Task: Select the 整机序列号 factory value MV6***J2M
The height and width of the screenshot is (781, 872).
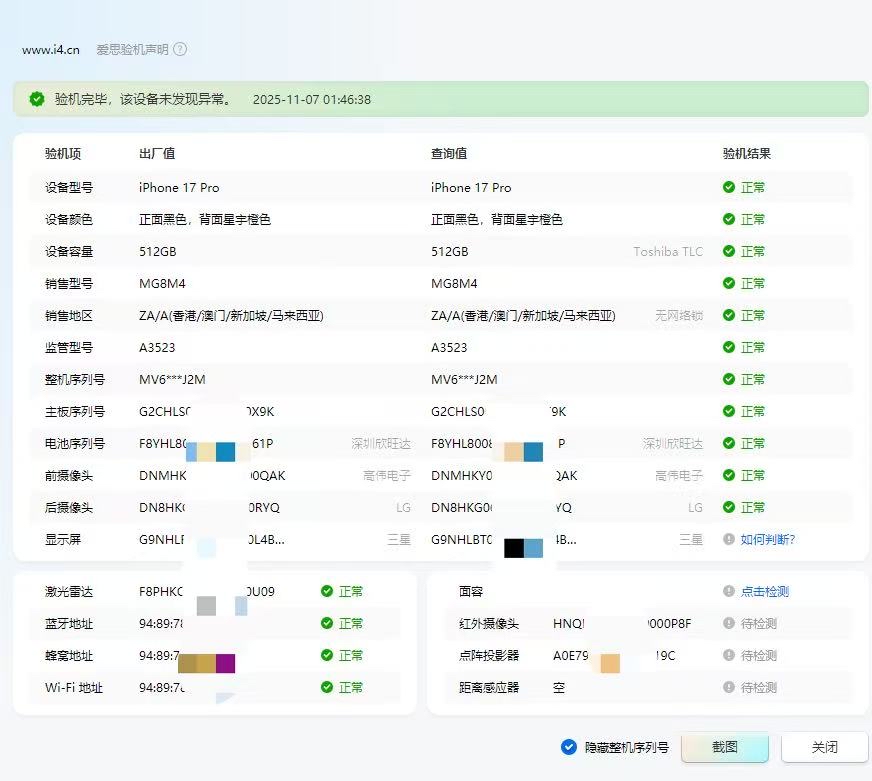Action: click(172, 379)
